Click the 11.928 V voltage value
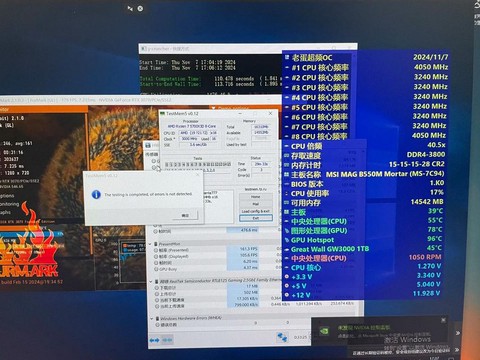This screenshot has width=480, height=360. click(426, 293)
